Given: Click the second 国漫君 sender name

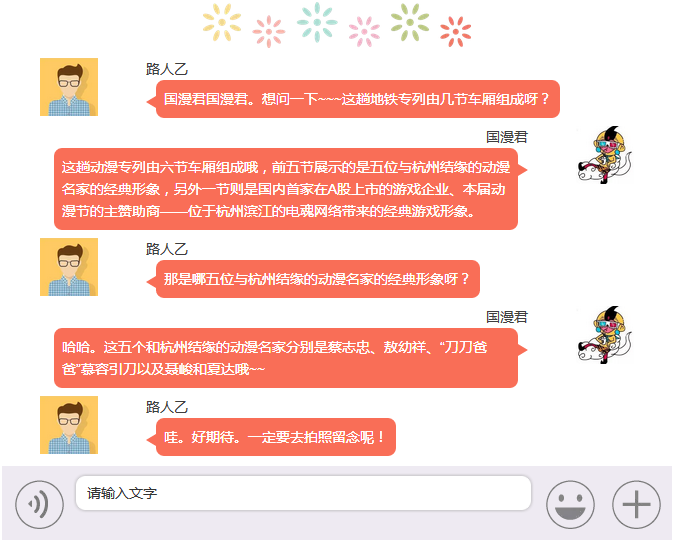Looking at the screenshot, I should 506,317.
